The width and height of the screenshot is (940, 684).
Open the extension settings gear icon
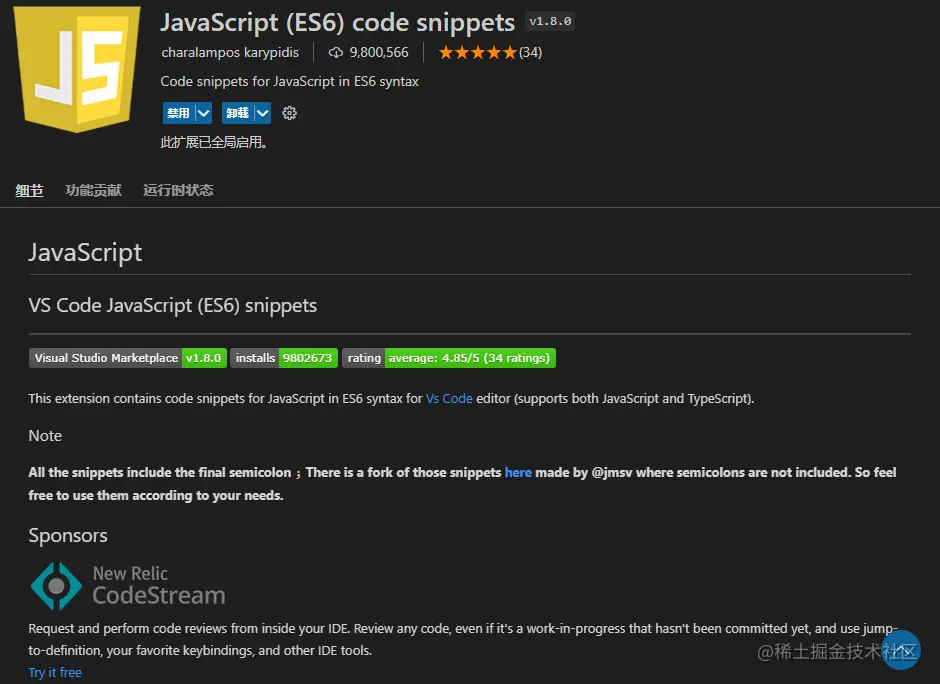point(289,113)
